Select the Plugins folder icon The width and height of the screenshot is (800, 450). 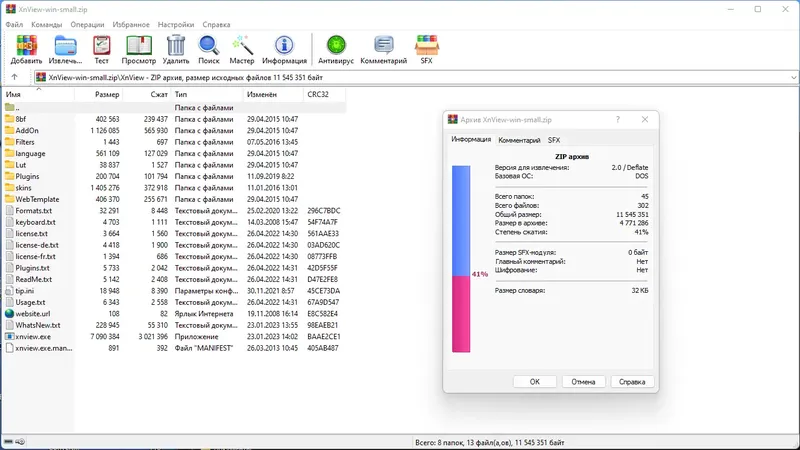(x=10, y=176)
